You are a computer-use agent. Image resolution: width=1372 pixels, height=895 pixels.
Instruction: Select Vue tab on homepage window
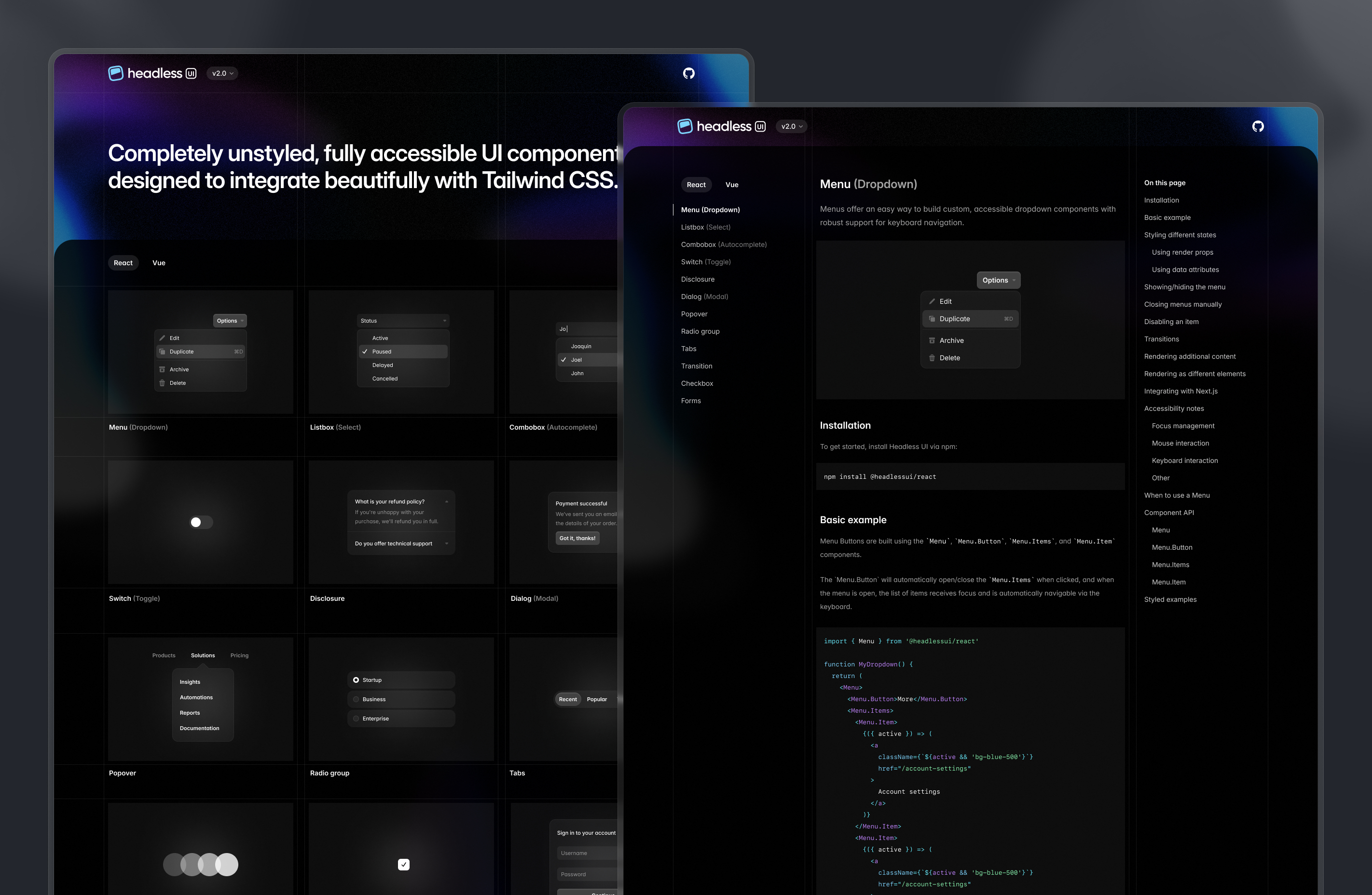click(159, 263)
